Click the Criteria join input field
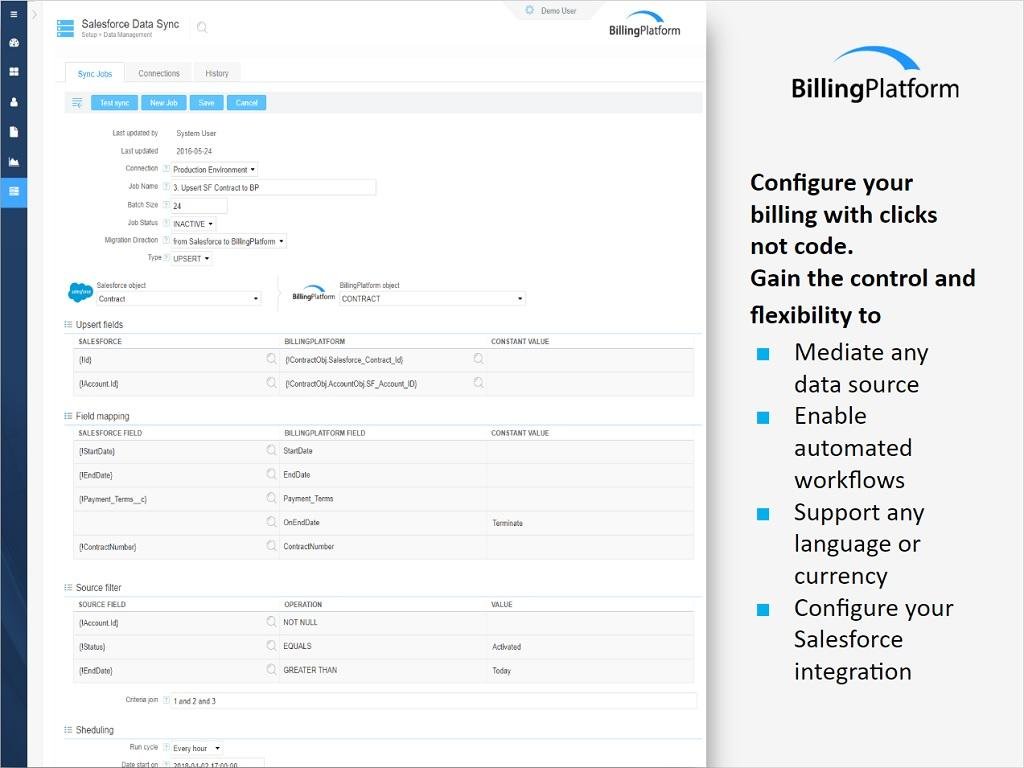Viewport: 1024px width, 768px height. click(434, 701)
